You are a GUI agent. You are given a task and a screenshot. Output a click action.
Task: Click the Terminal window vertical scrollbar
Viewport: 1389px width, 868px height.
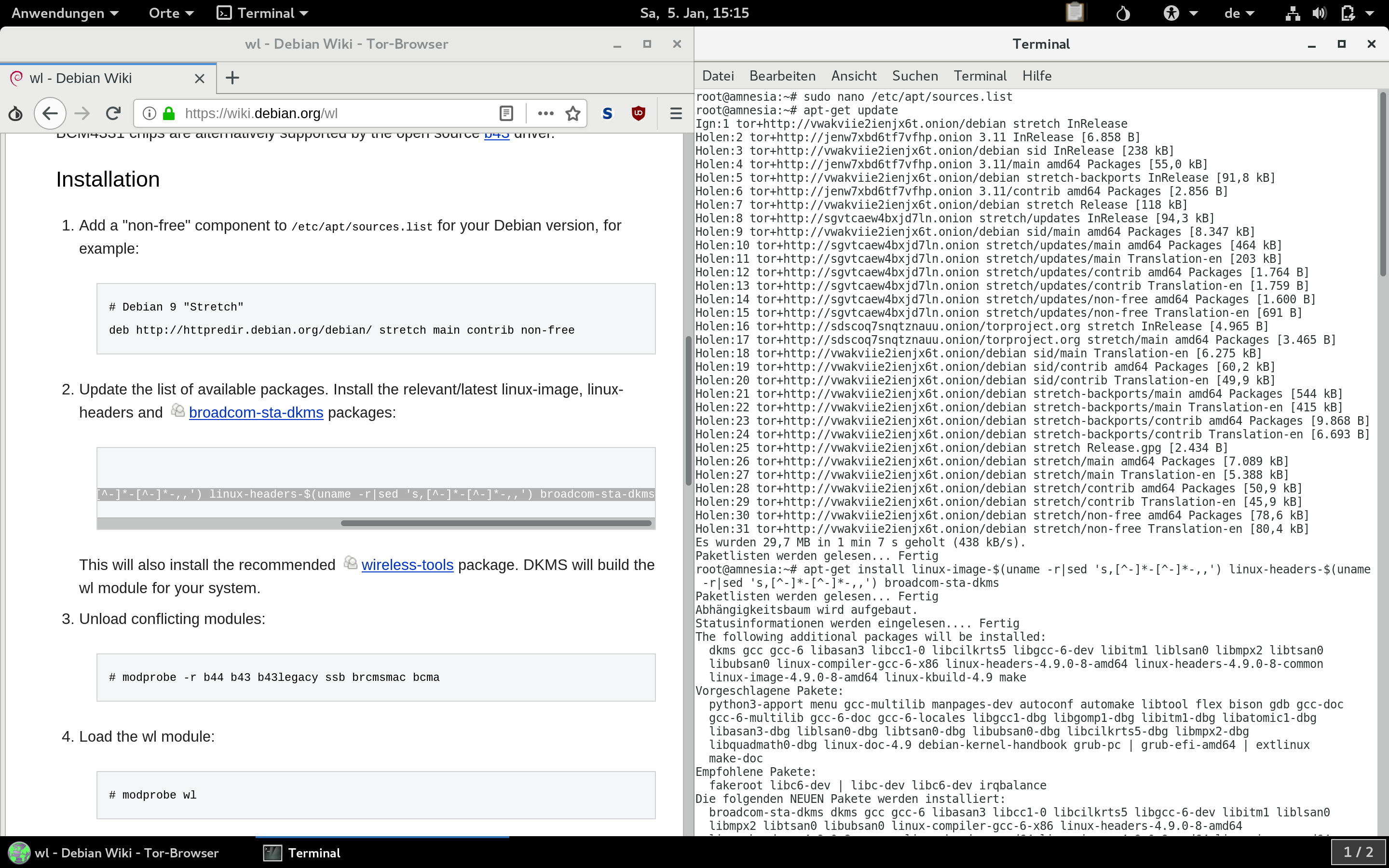(x=1383, y=184)
